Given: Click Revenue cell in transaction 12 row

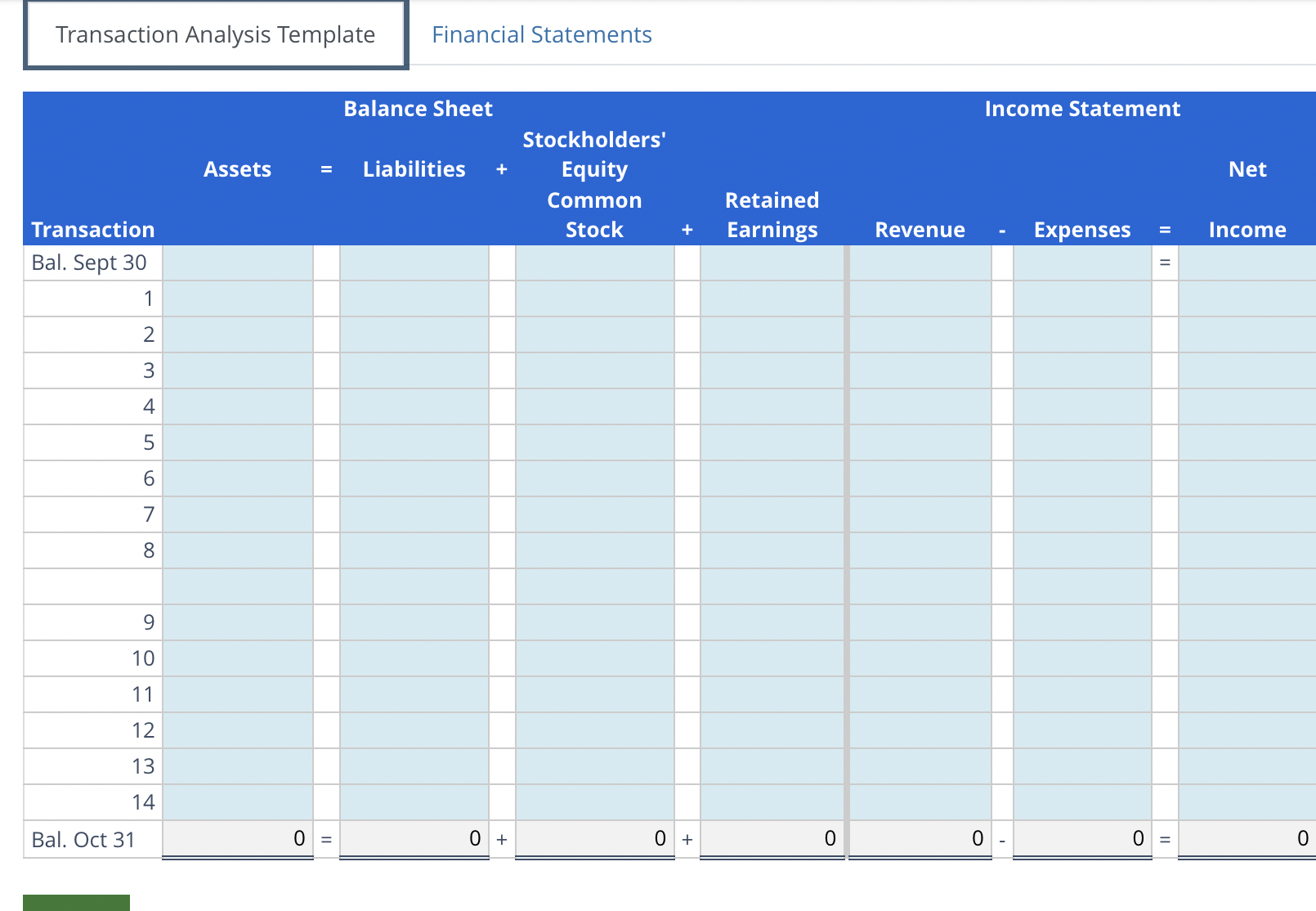Looking at the screenshot, I should [x=920, y=730].
